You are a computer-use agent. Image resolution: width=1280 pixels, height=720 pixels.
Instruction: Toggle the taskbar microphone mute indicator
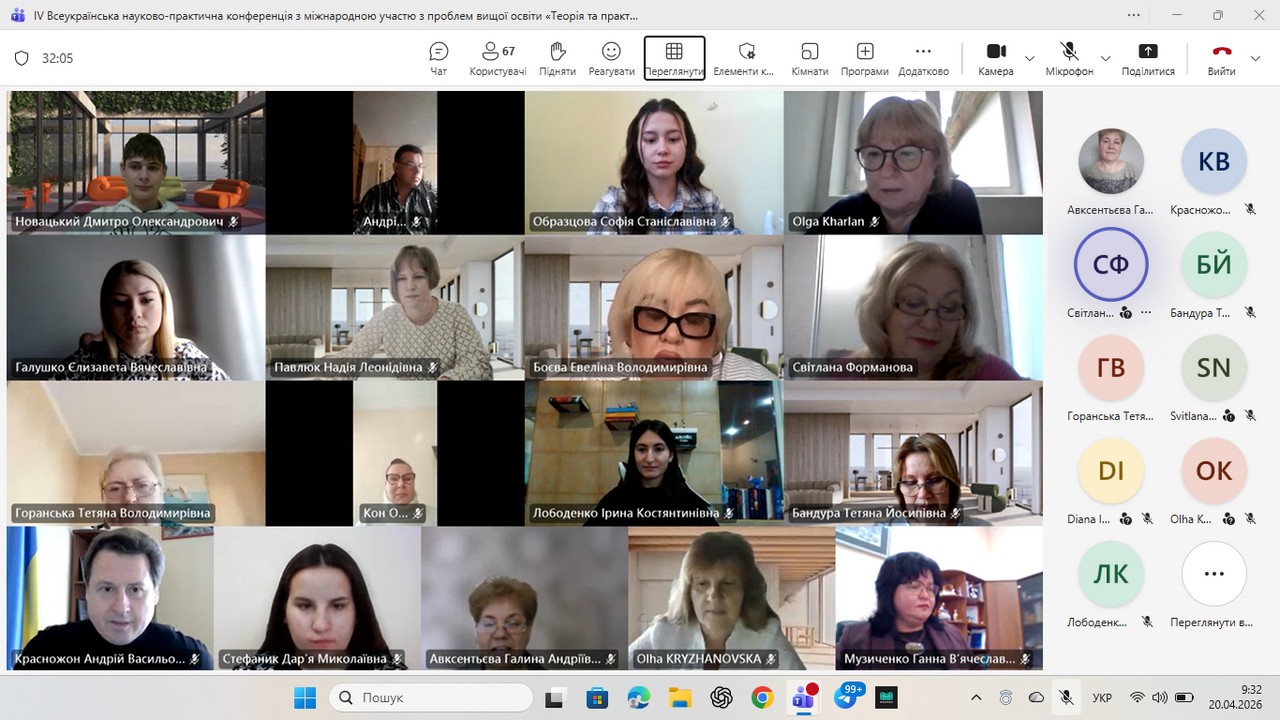point(1067,697)
